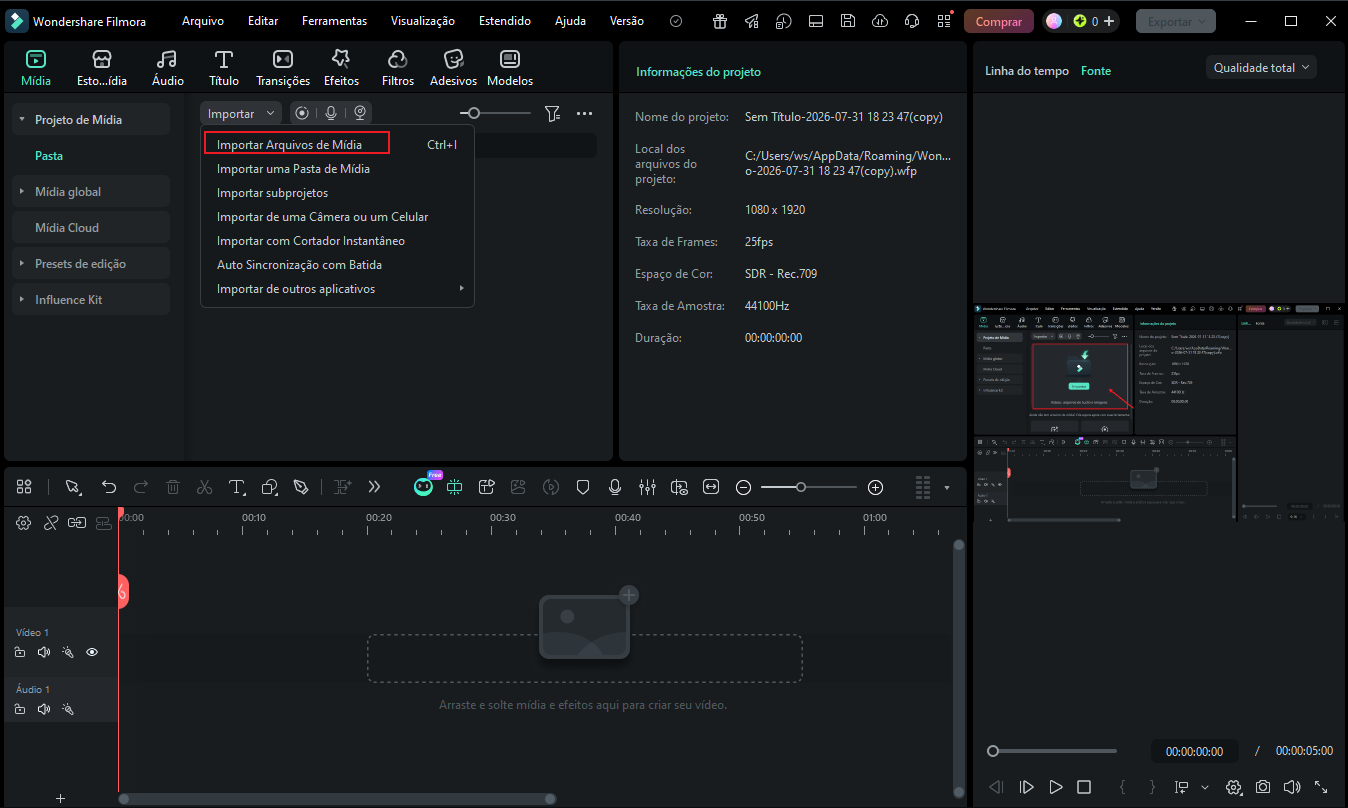Hide the Vídeo 1 track with eye icon

(92, 652)
